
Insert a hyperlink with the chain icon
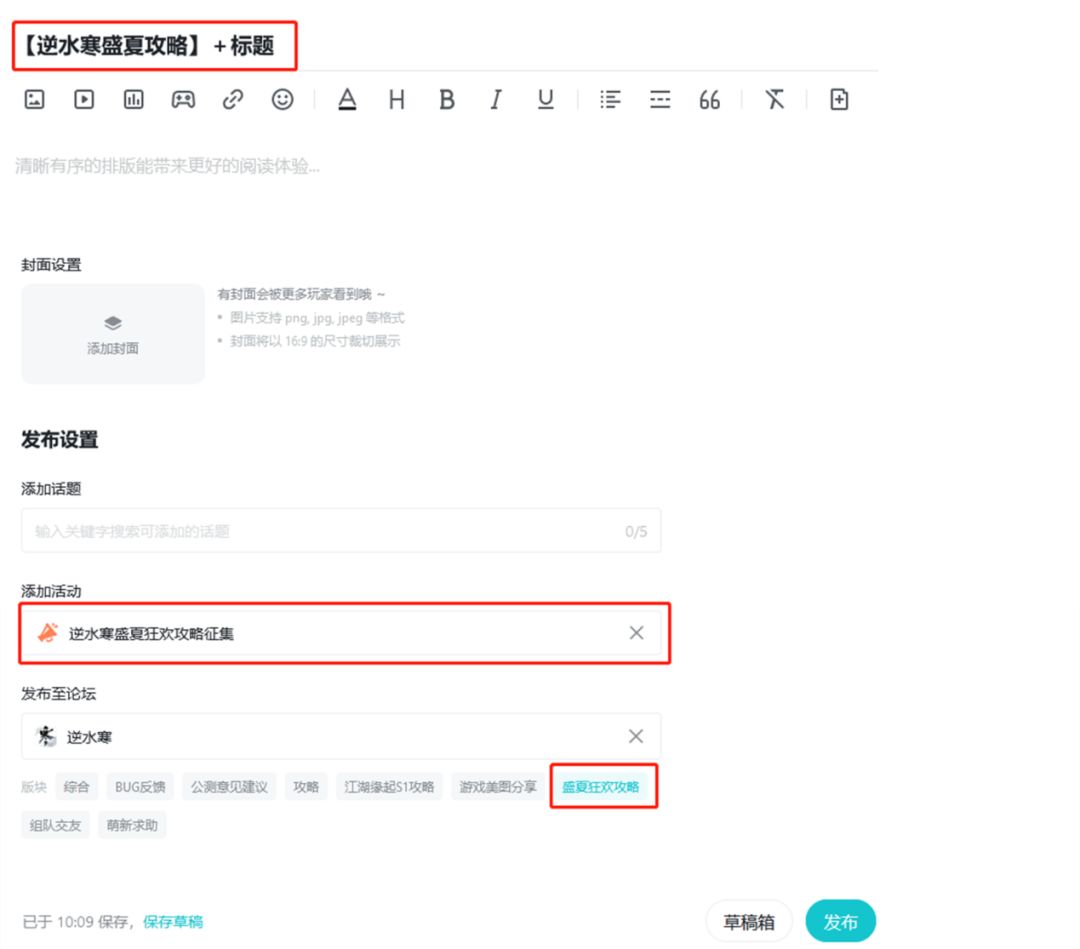[233, 99]
